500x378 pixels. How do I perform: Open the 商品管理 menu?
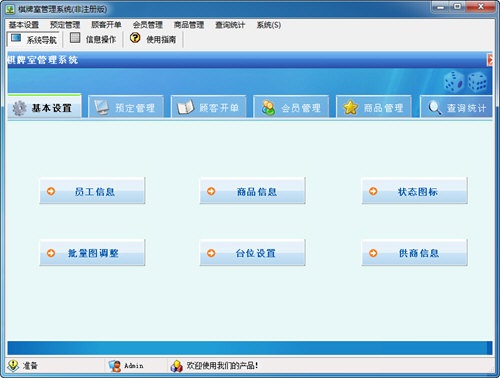pos(189,25)
